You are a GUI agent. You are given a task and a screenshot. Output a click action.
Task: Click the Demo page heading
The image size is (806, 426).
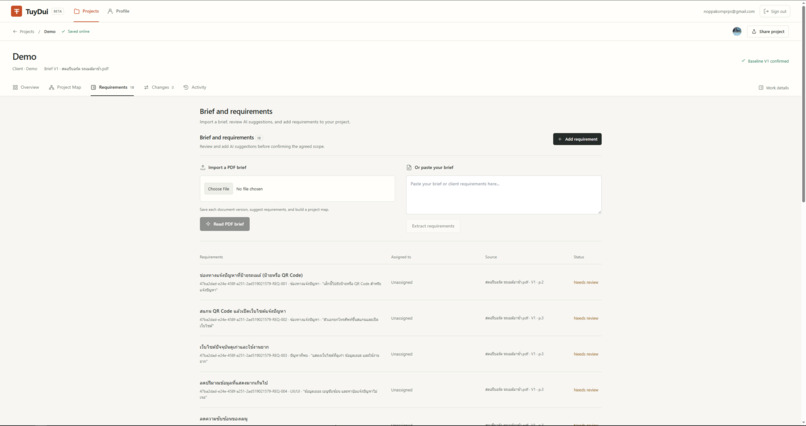point(24,57)
